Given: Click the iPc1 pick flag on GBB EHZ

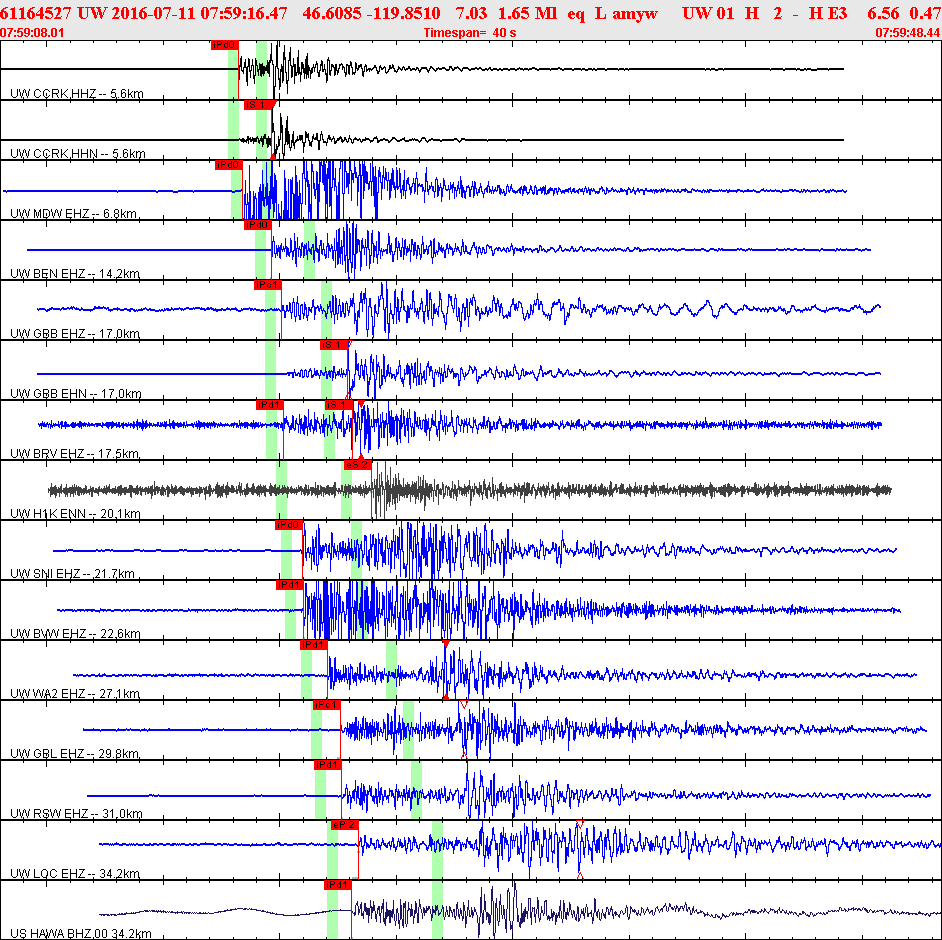Looking at the screenshot, I should click(268, 285).
